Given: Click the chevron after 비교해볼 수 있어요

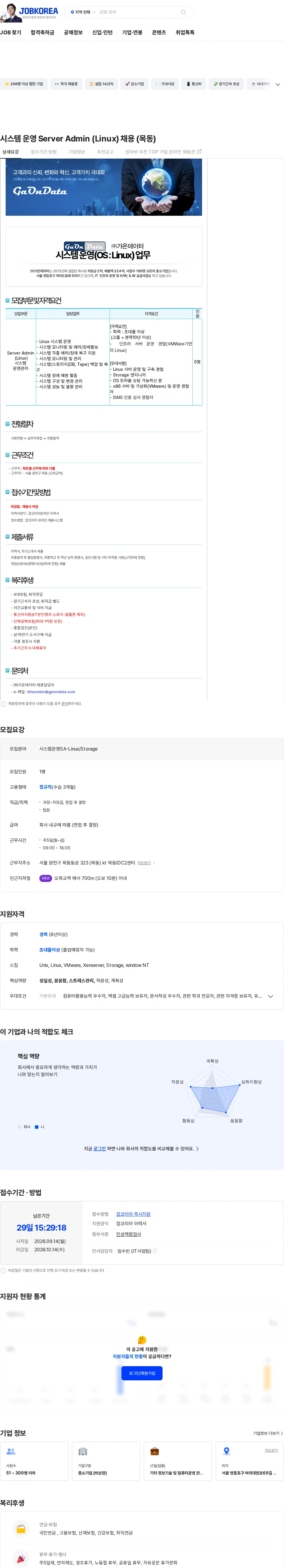Looking at the screenshot, I should coord(197,1149).
